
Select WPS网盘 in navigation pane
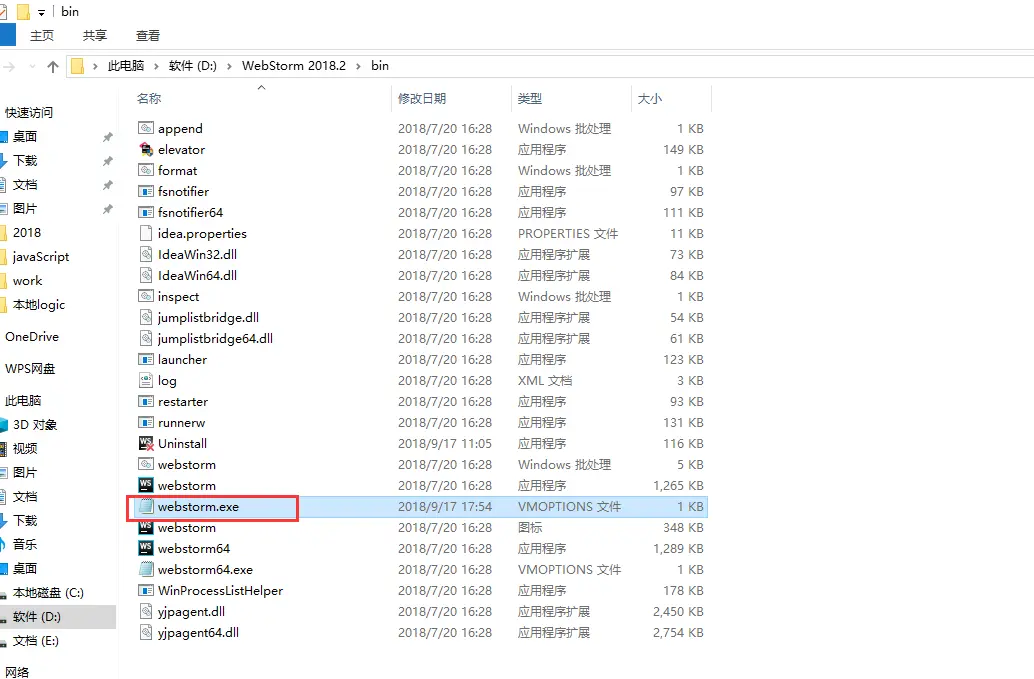(x=30, y=369)
